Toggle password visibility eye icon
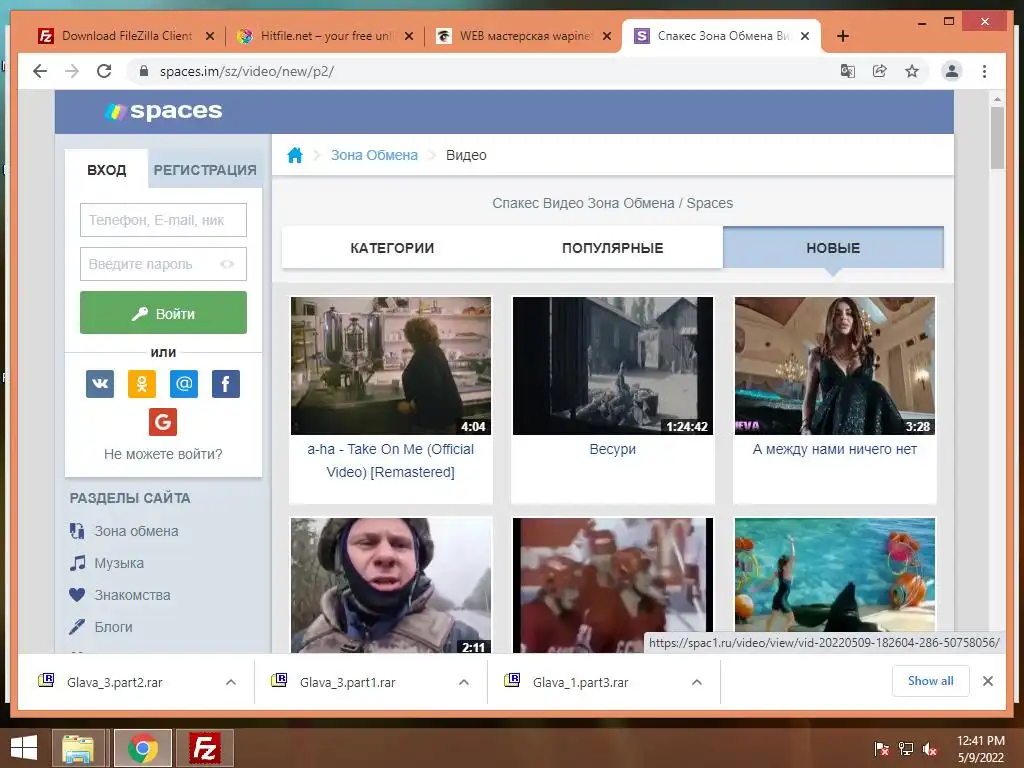The height and width of the screenshot is (768, 1024). (227, 264)
